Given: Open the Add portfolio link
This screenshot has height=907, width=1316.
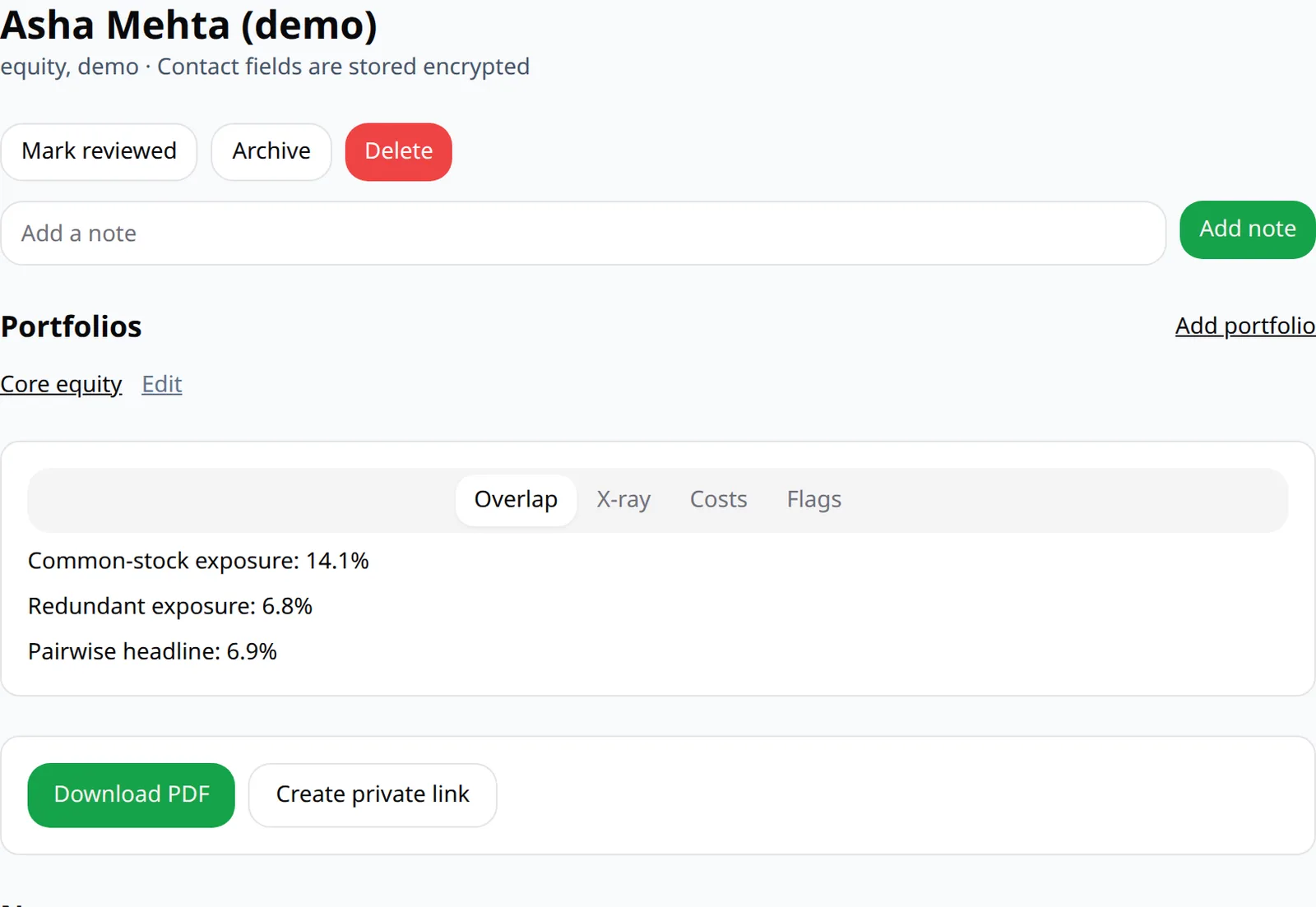Looking at the screenshot, I should pyautogui.click(x=1245, y=326).
